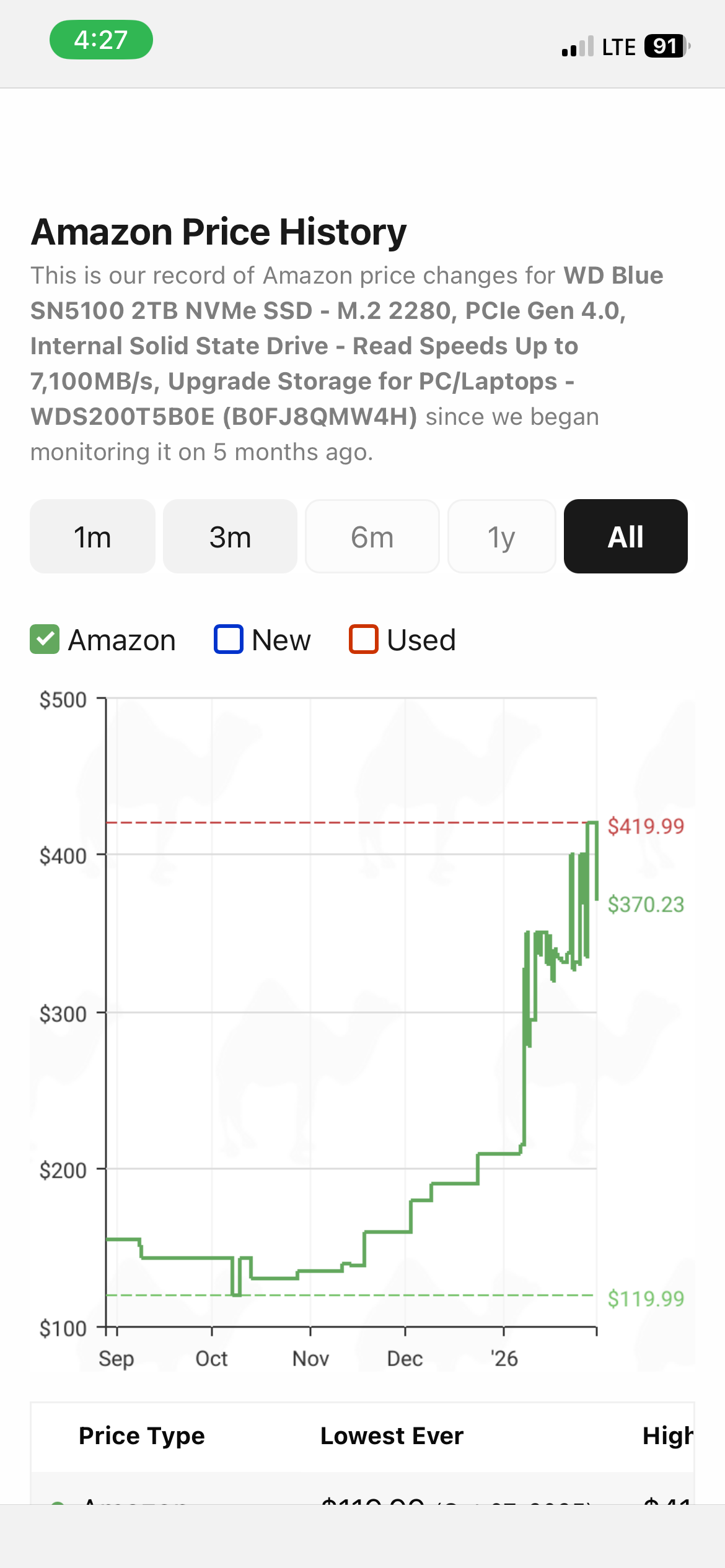Click the $370.23 current price label
This screenshot has height=1568, width=725.
[646, 905]
